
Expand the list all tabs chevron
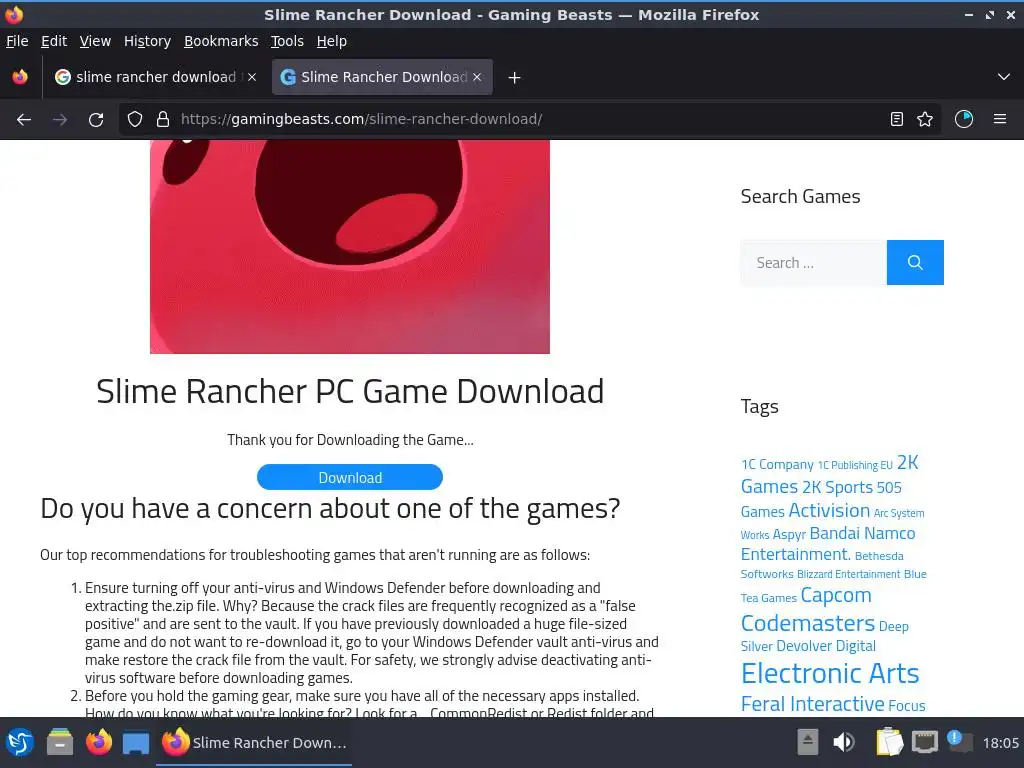tap(1004, 77)
